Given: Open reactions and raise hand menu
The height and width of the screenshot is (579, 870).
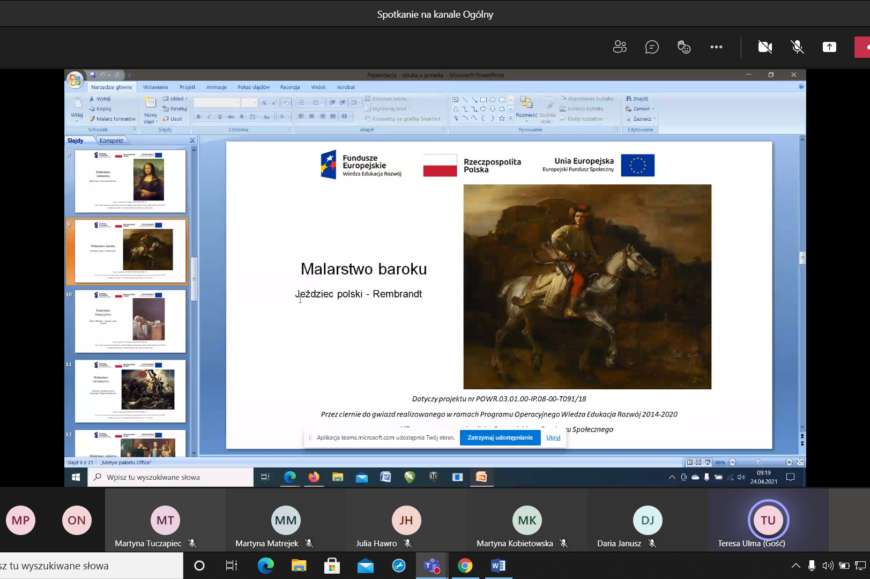Looking at the screenshot, I should pos(684,47).
